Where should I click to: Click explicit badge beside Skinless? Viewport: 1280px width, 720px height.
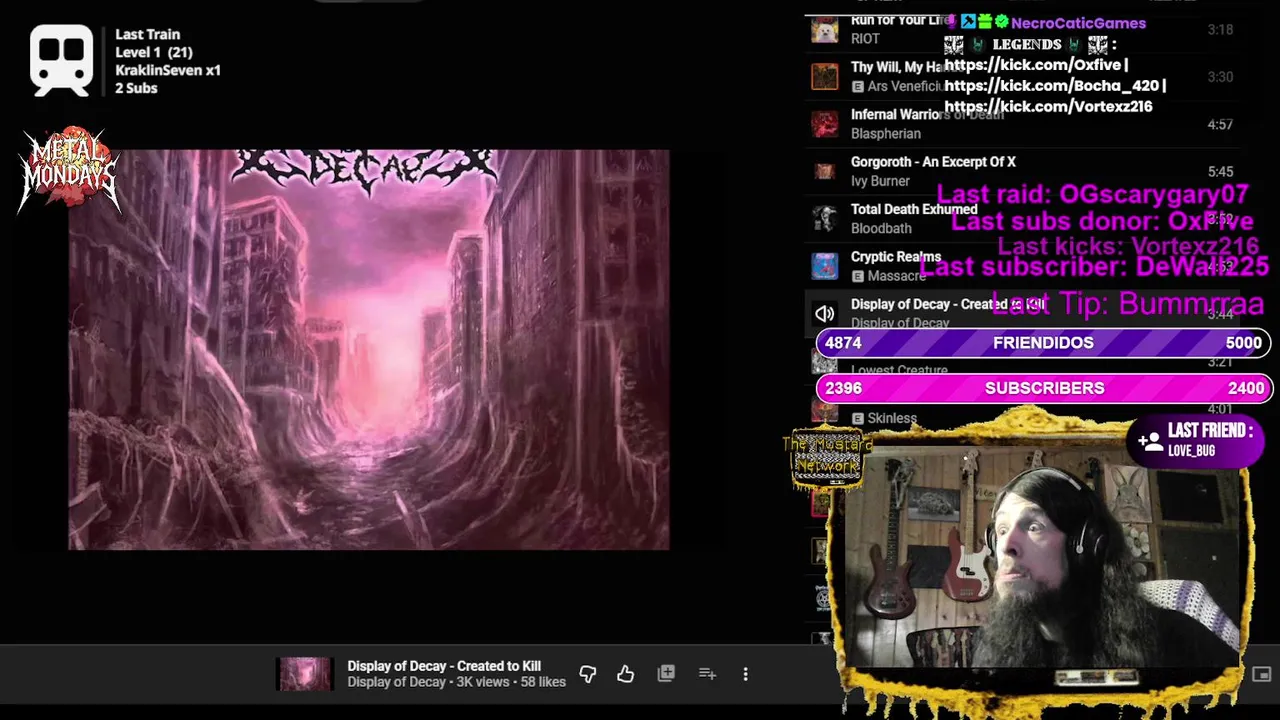[857, 419]
